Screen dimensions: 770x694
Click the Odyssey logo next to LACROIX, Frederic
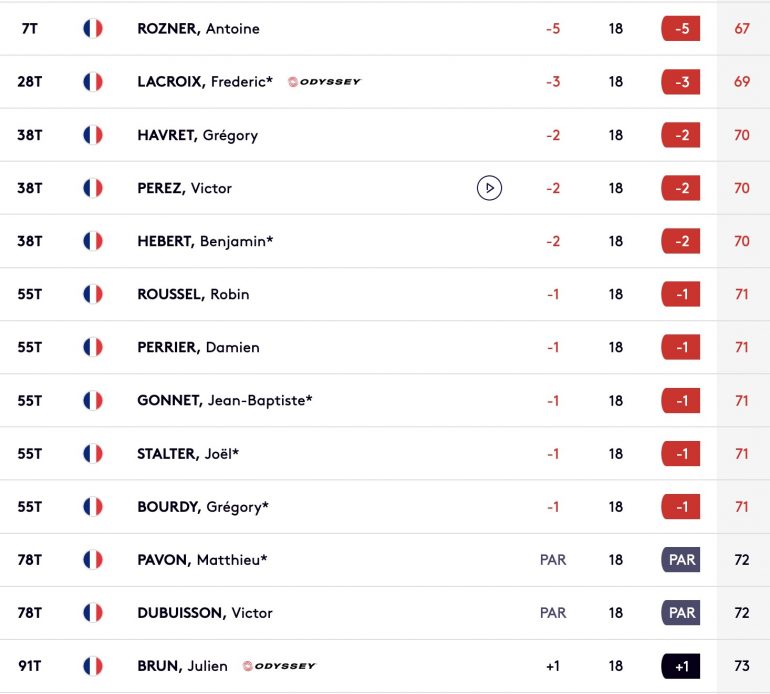(x=324, y=82)
